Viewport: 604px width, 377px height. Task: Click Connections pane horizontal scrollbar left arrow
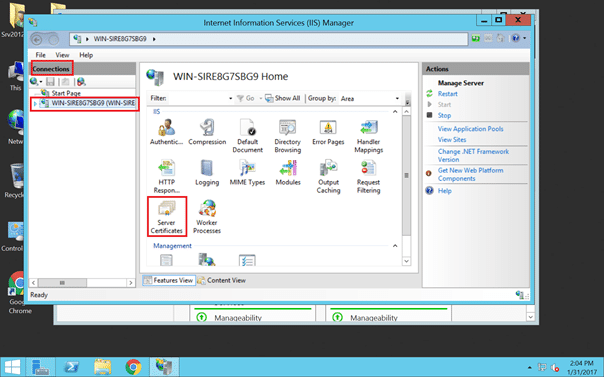pyautogui.click(x=34, y=283)
